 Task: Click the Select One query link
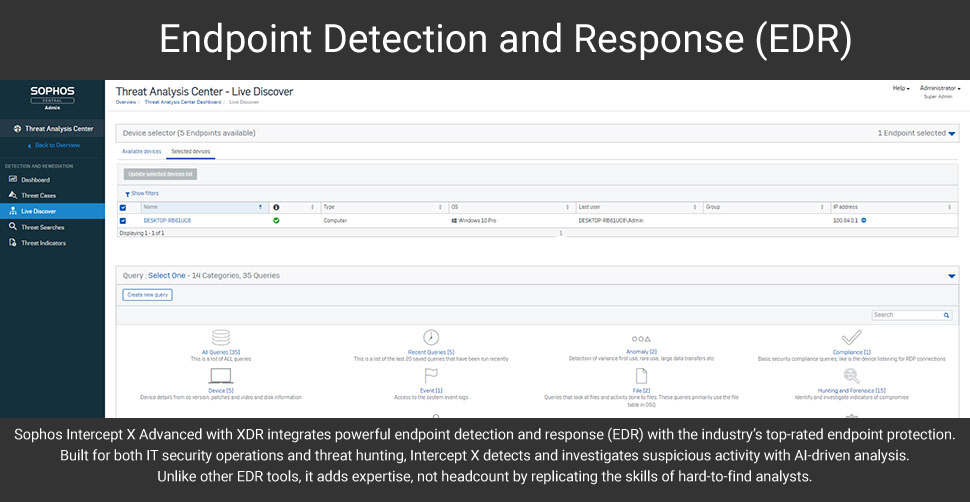coord(166,275)
